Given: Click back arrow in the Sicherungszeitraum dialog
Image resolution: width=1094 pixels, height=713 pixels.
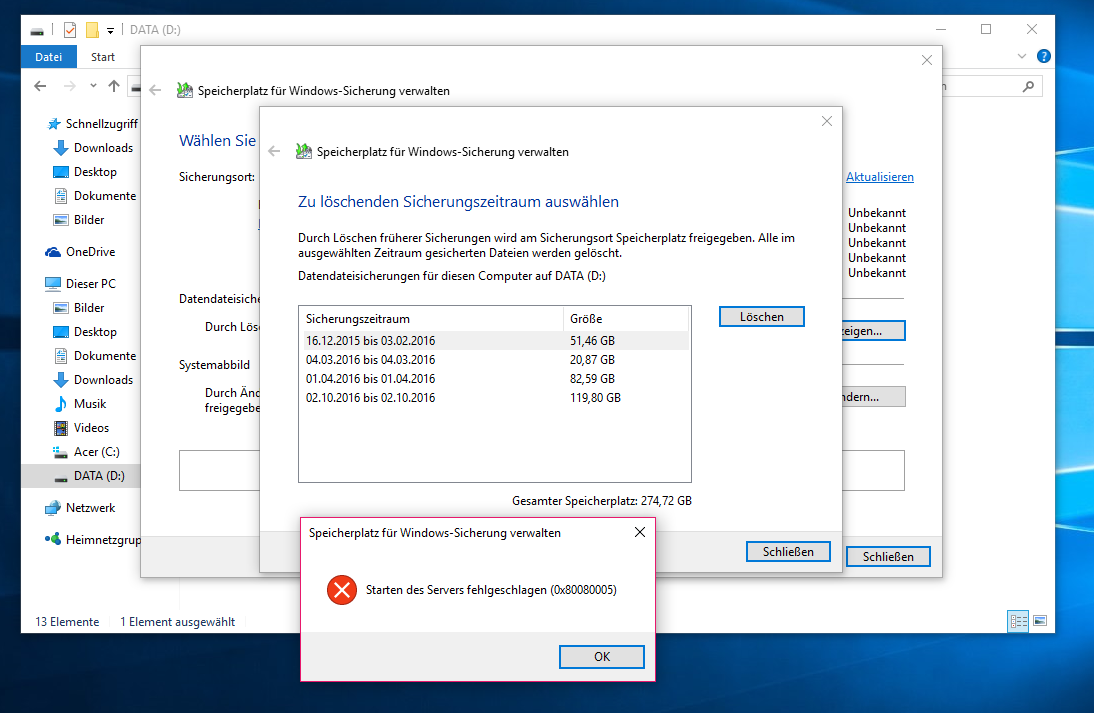Looking at the screenshot, I should (274, 151).
